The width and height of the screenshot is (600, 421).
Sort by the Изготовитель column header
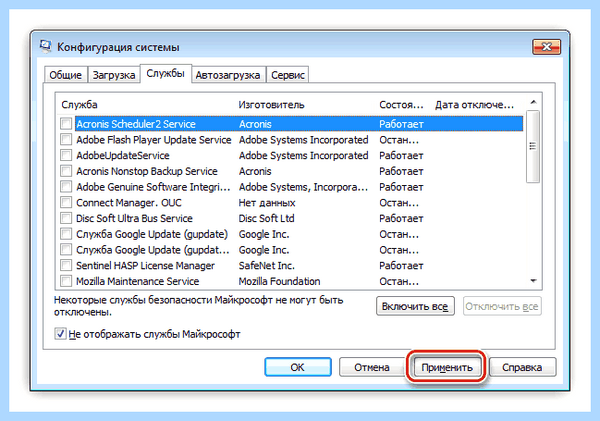click(x=271, y=104)
